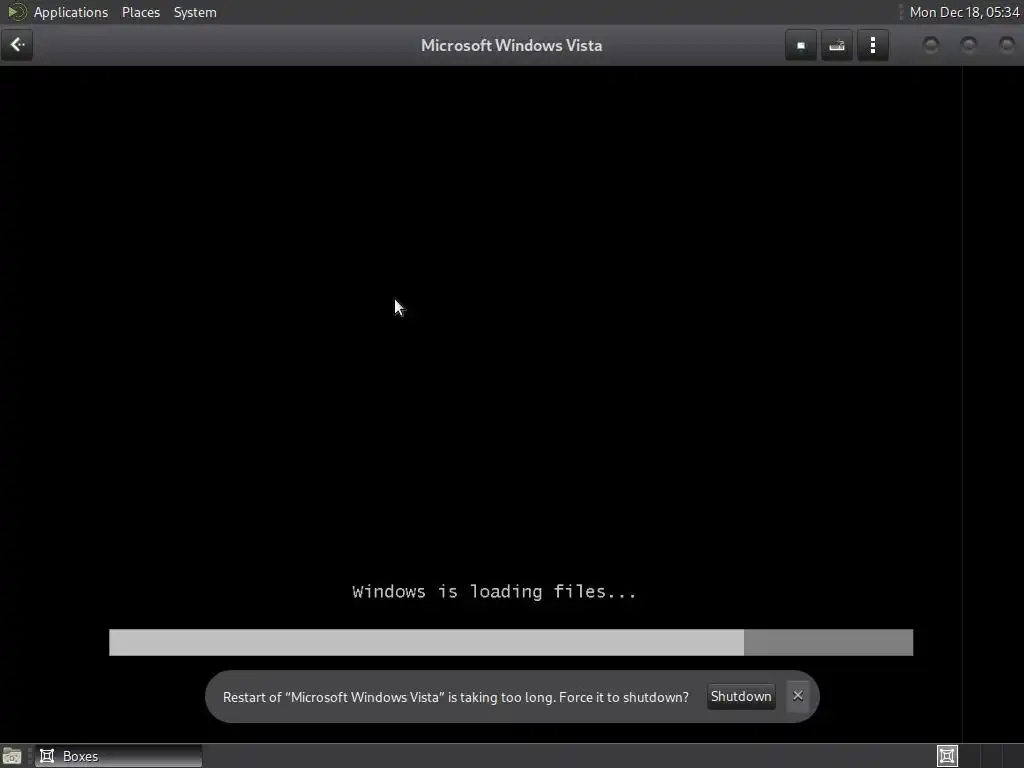Click the Boxes tray icon in bottom panel
The width and height of the screenshot is (1024, 768).
[947, 756]
